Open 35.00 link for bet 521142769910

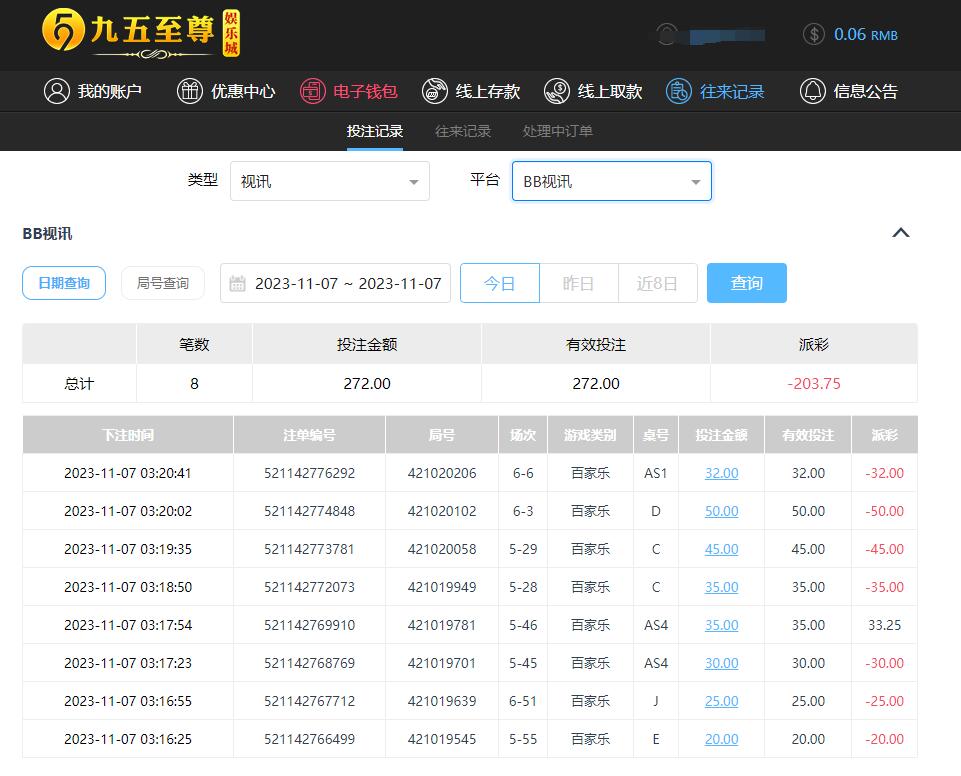(x=721, y=625)
